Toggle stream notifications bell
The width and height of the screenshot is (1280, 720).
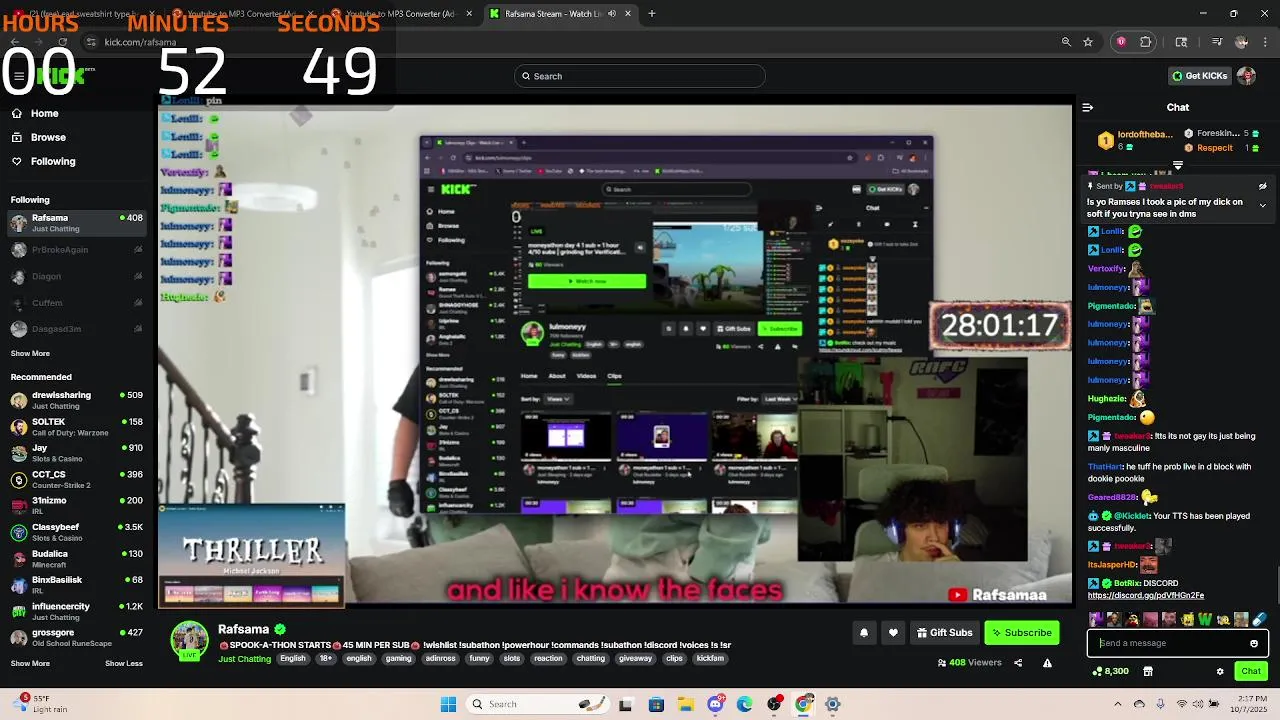(864, 632)
